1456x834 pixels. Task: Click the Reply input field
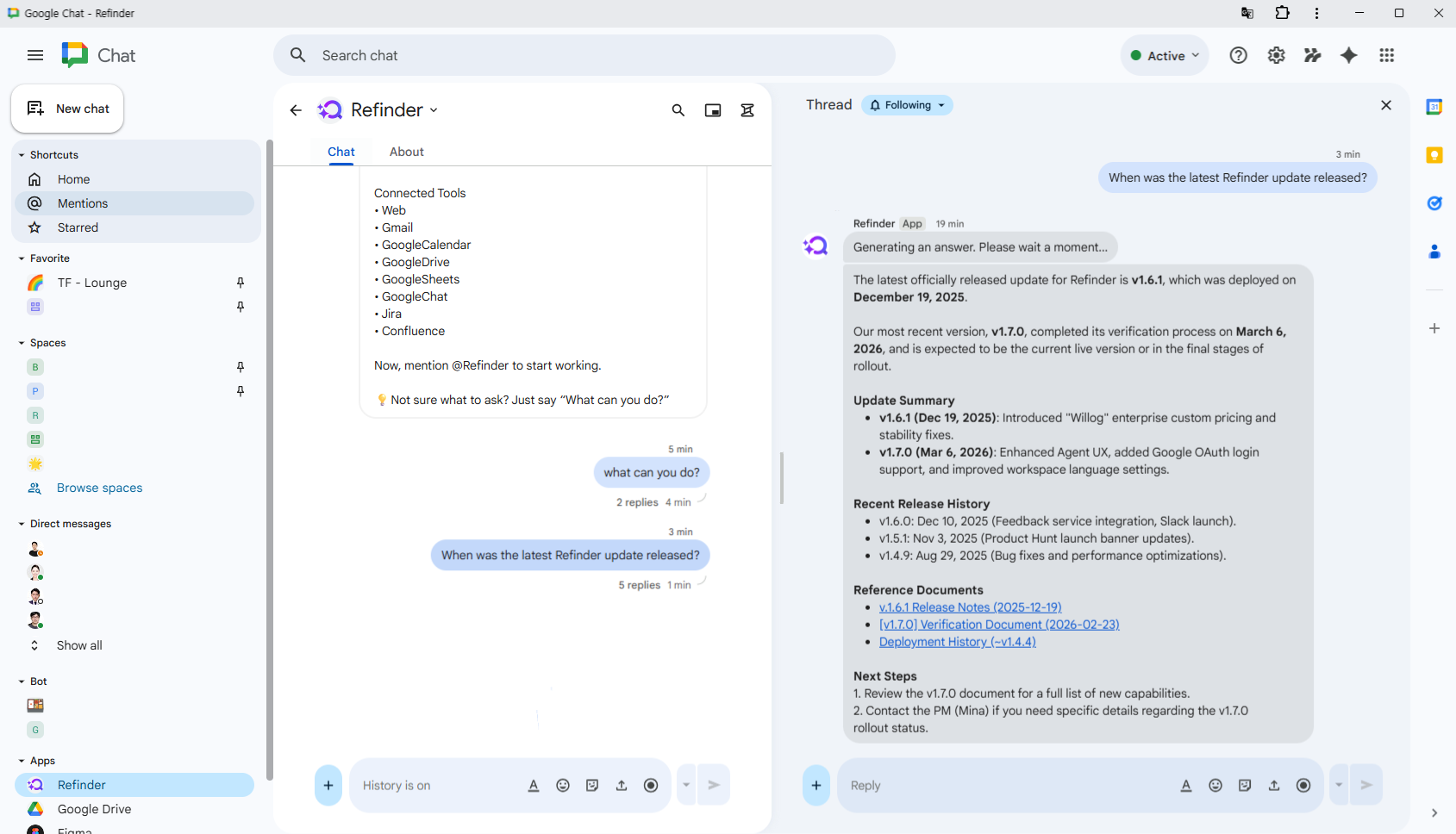(991, 785)
